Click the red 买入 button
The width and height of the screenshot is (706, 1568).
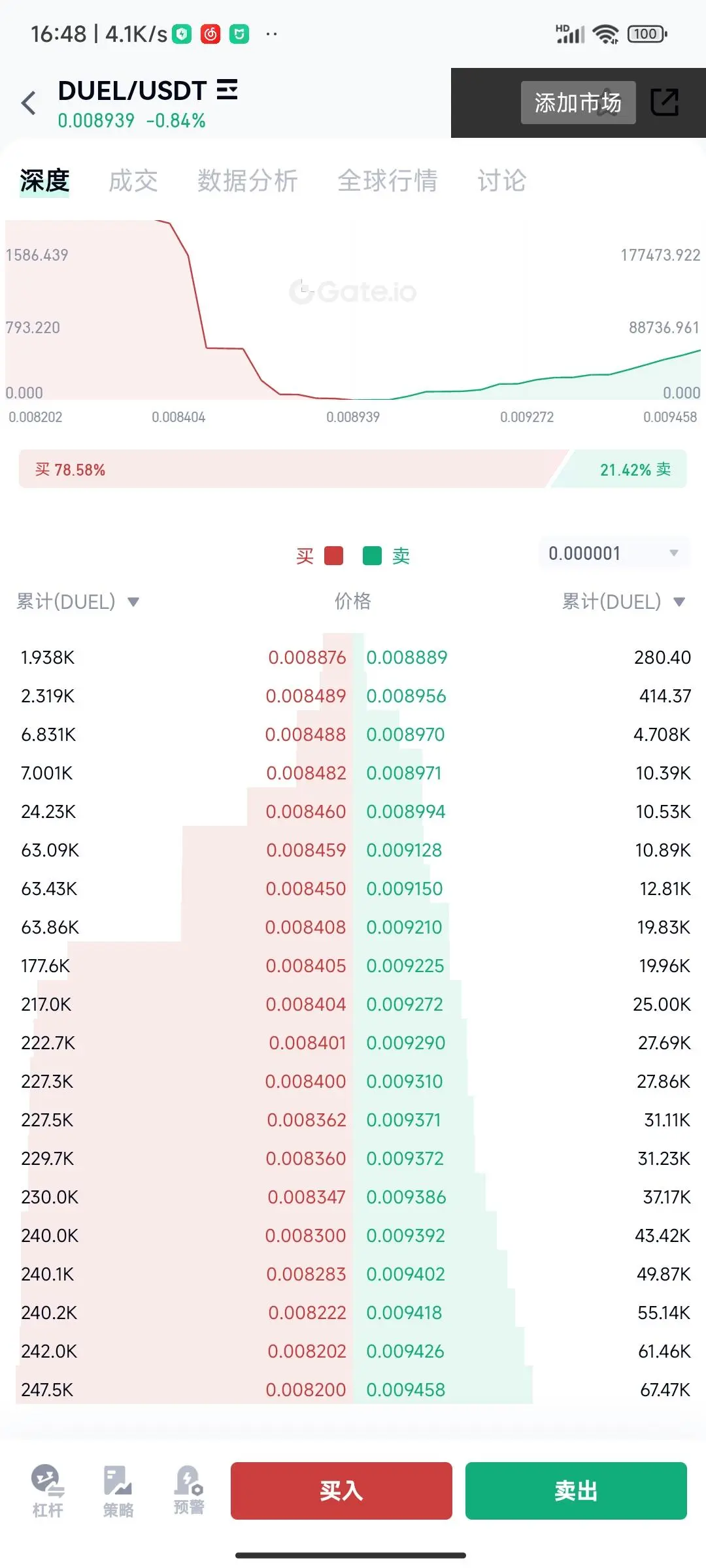(x=341, y=1490)
